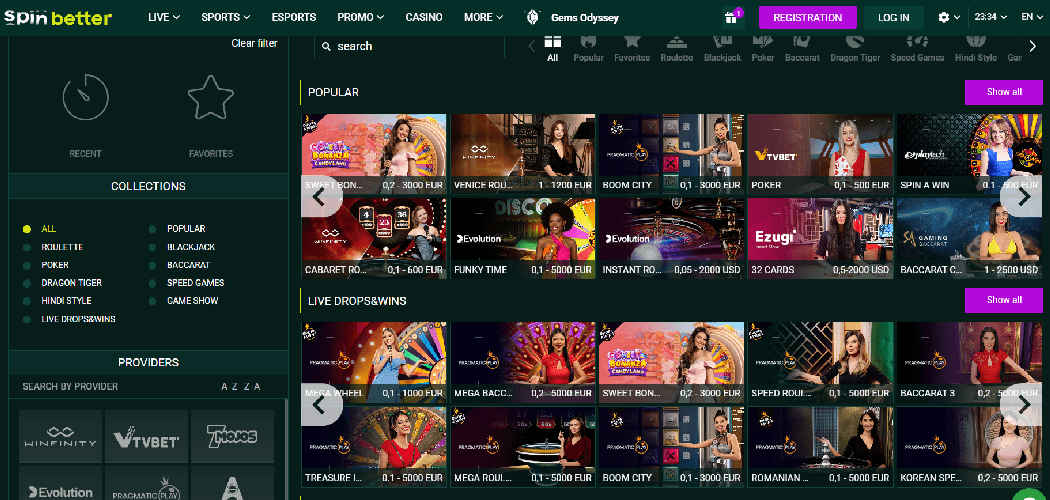Open the Casino menu item
The image size is (1050, 500).
pos(424,17)
